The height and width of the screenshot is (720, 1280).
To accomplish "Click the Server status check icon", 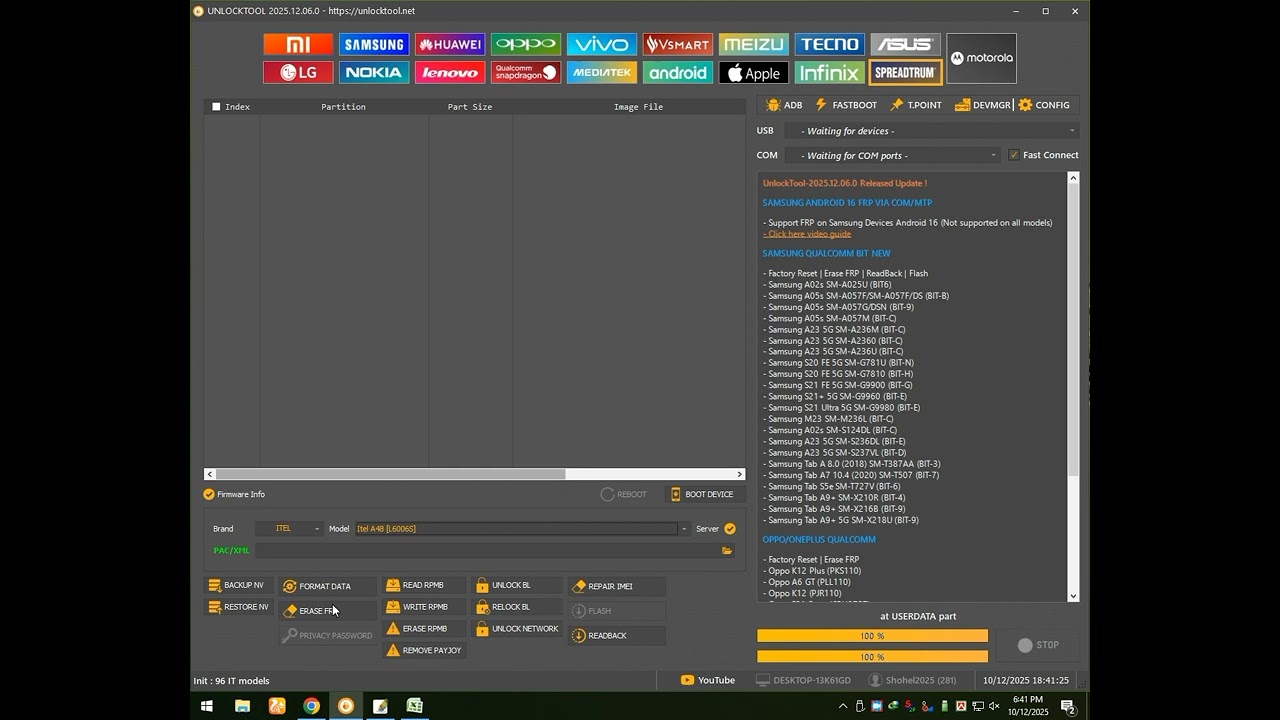I will click(x=730, y=529).
